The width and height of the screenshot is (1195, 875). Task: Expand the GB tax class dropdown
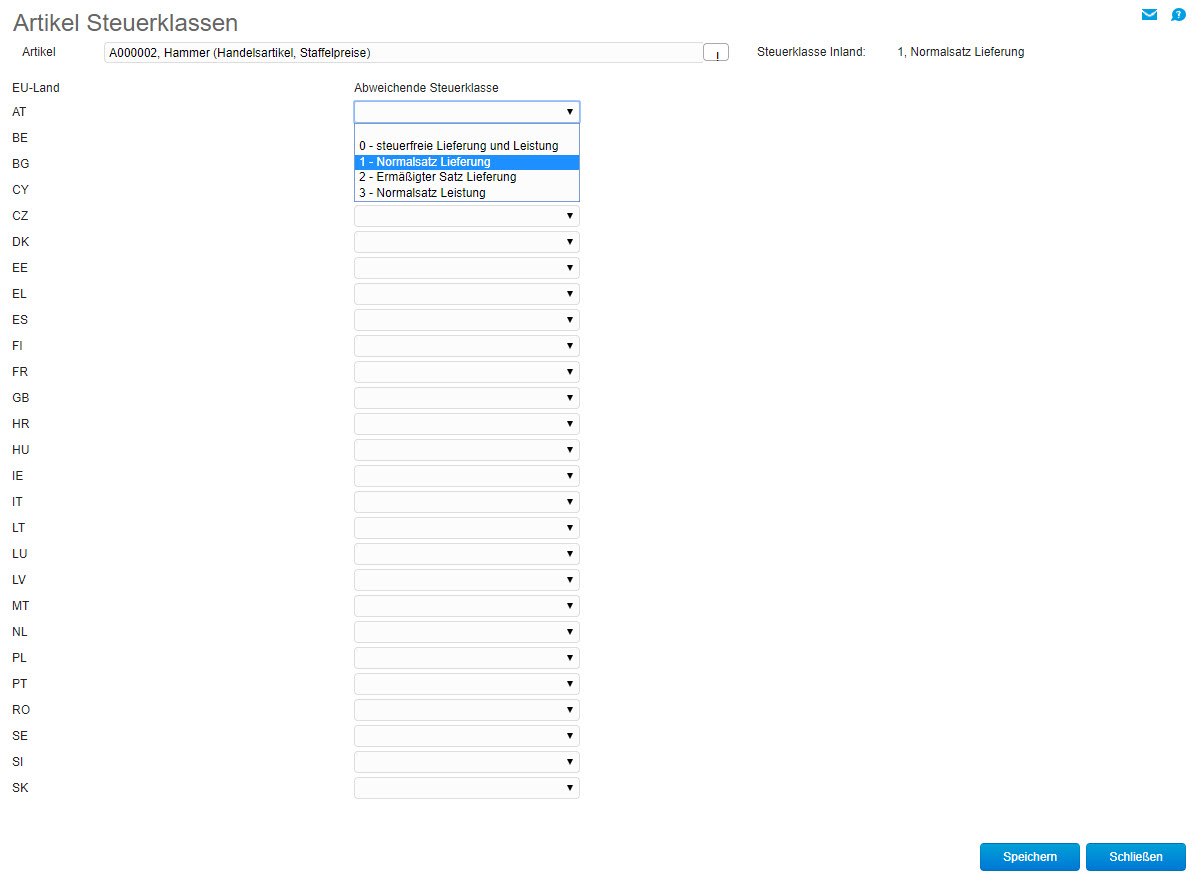466,398
